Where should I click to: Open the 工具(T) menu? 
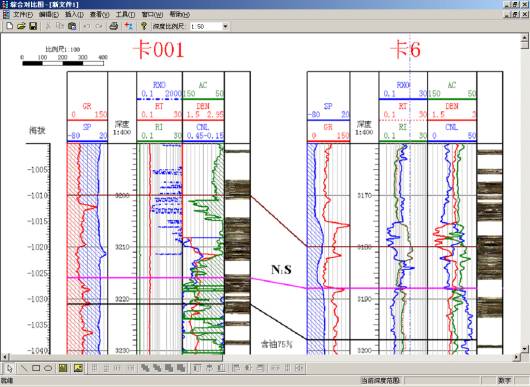(125, 15)
